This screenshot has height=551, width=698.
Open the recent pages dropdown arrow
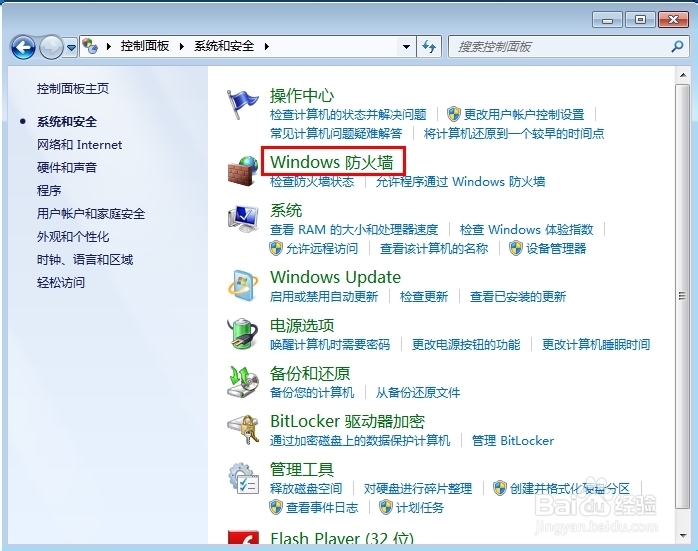[71, 47]
